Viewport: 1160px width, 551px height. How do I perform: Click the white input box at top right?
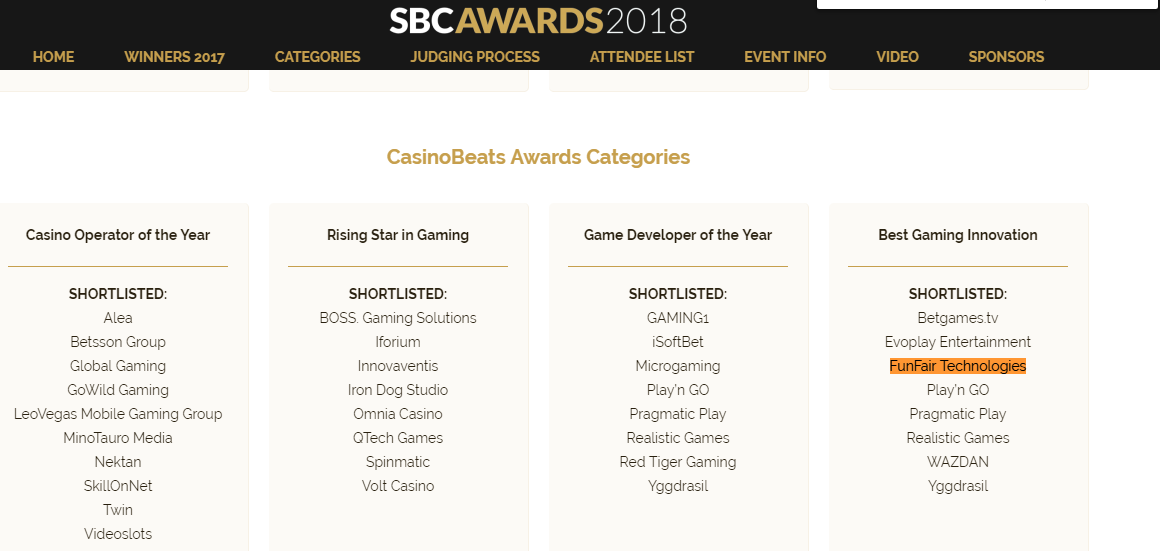pos(987,3)
